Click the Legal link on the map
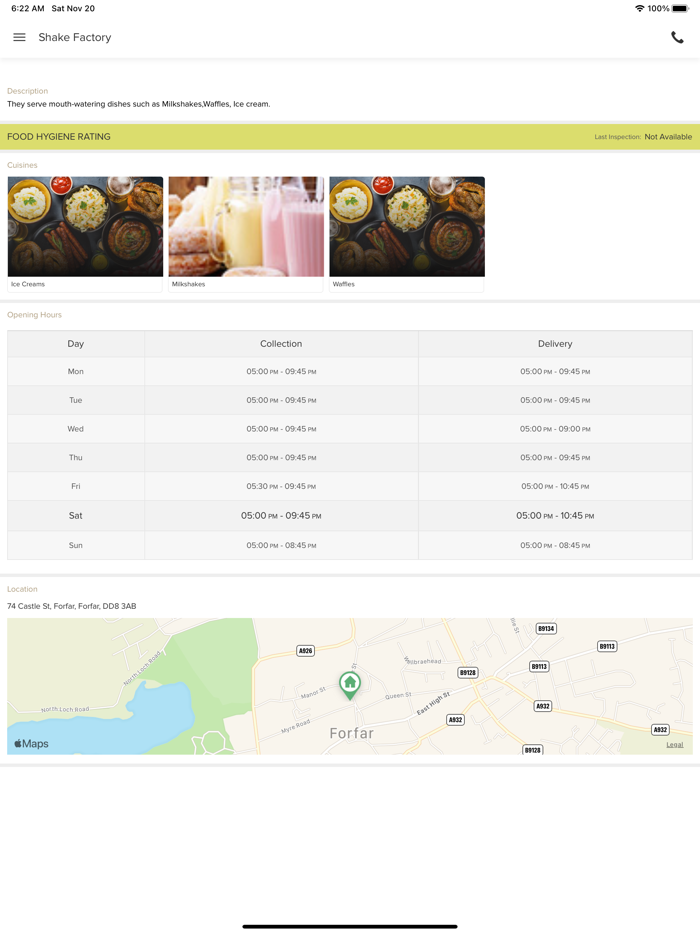Screen dimensions: 700x934 (674, 745)
